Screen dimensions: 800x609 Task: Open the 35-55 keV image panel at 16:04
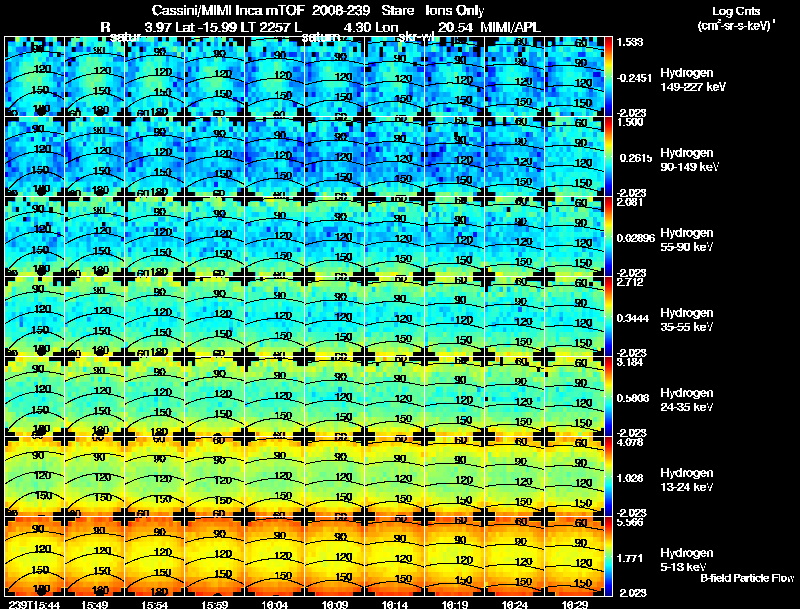point(274,317)
